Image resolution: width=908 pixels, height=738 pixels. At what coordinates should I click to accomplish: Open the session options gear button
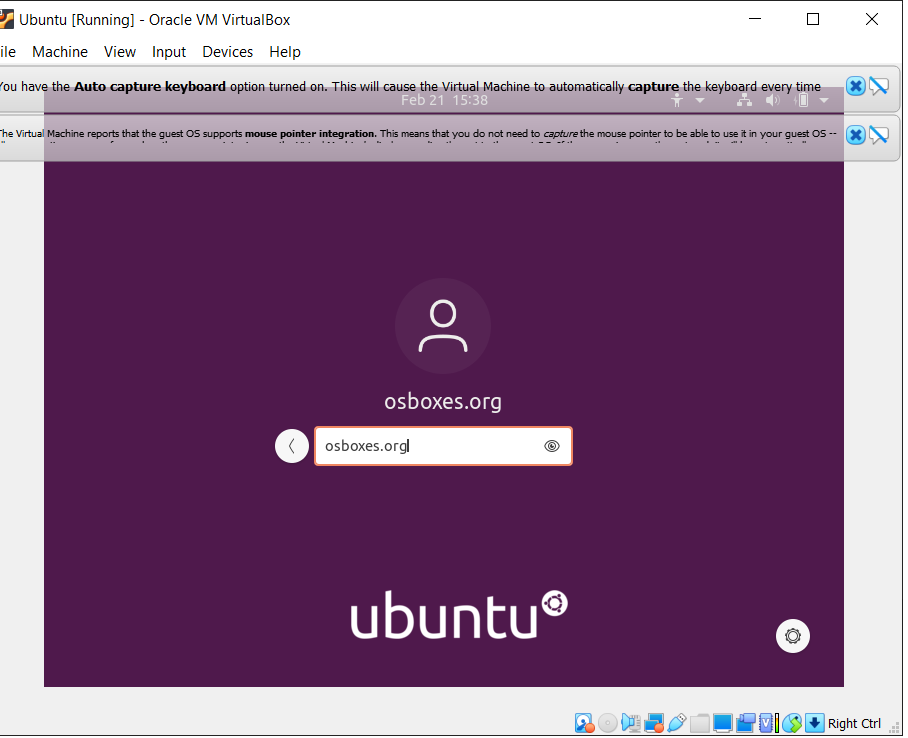tap(792, 636)
